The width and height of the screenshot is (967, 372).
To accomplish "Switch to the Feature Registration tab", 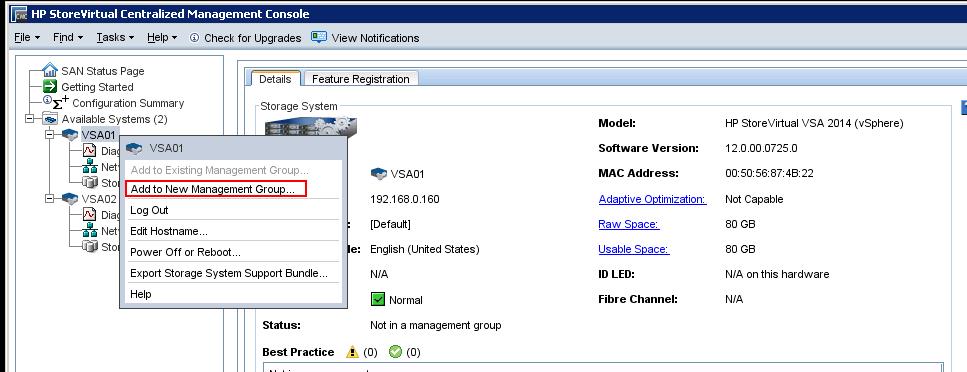I will click(x=361, y=79).
